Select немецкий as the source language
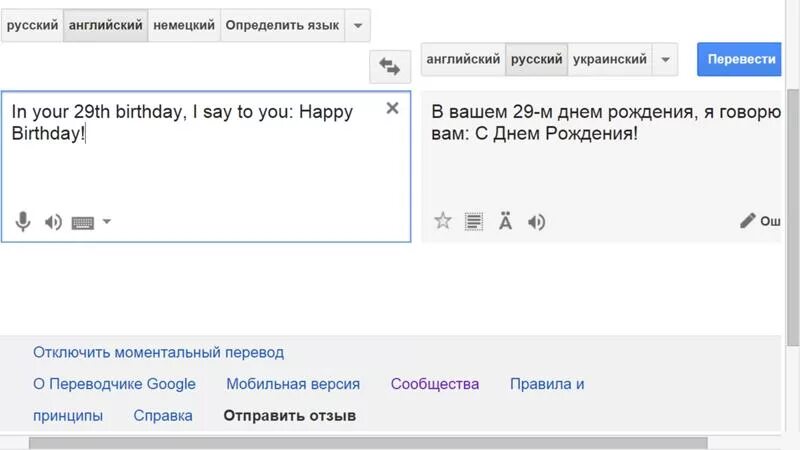This screenshot has height=450, width=800. click(x=184, y=25)
